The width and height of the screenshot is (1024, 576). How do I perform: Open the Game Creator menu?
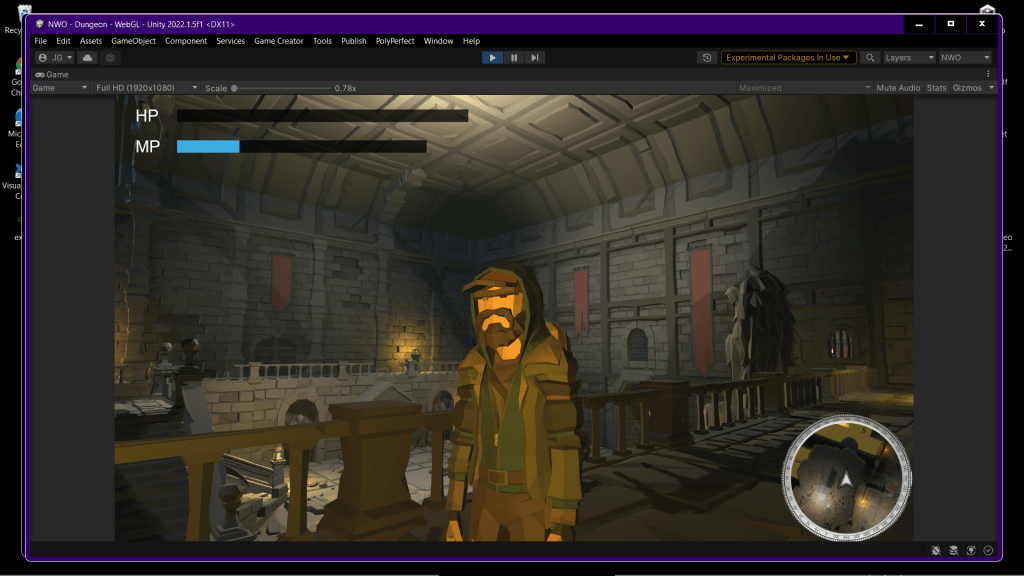click(x=278, y=41)
